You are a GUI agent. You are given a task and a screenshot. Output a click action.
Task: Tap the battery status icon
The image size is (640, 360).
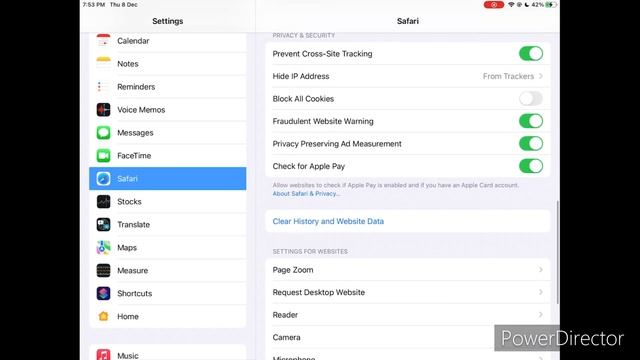(x=551, y=5)
